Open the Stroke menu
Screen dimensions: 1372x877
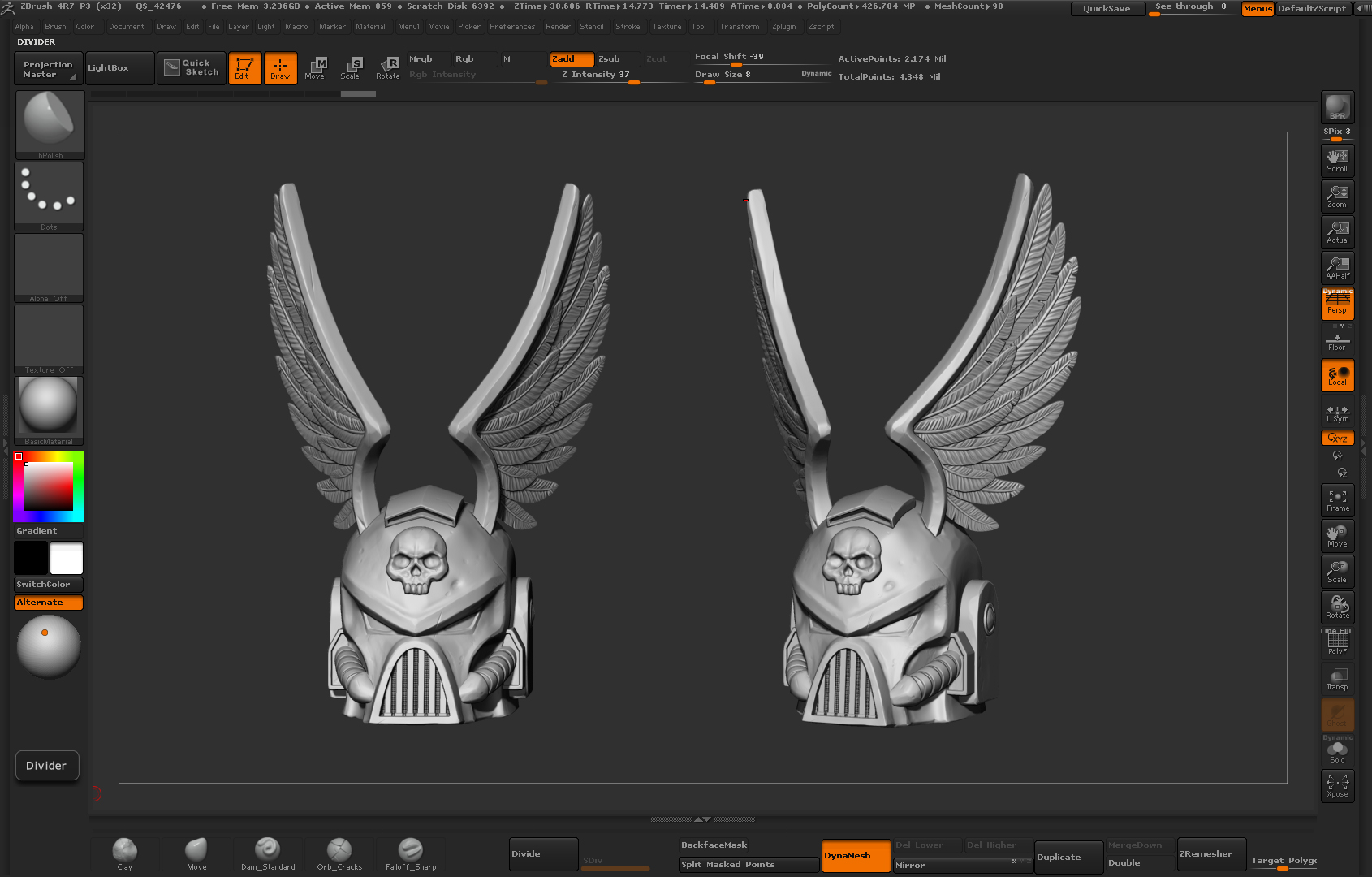[x=628, y=27]
